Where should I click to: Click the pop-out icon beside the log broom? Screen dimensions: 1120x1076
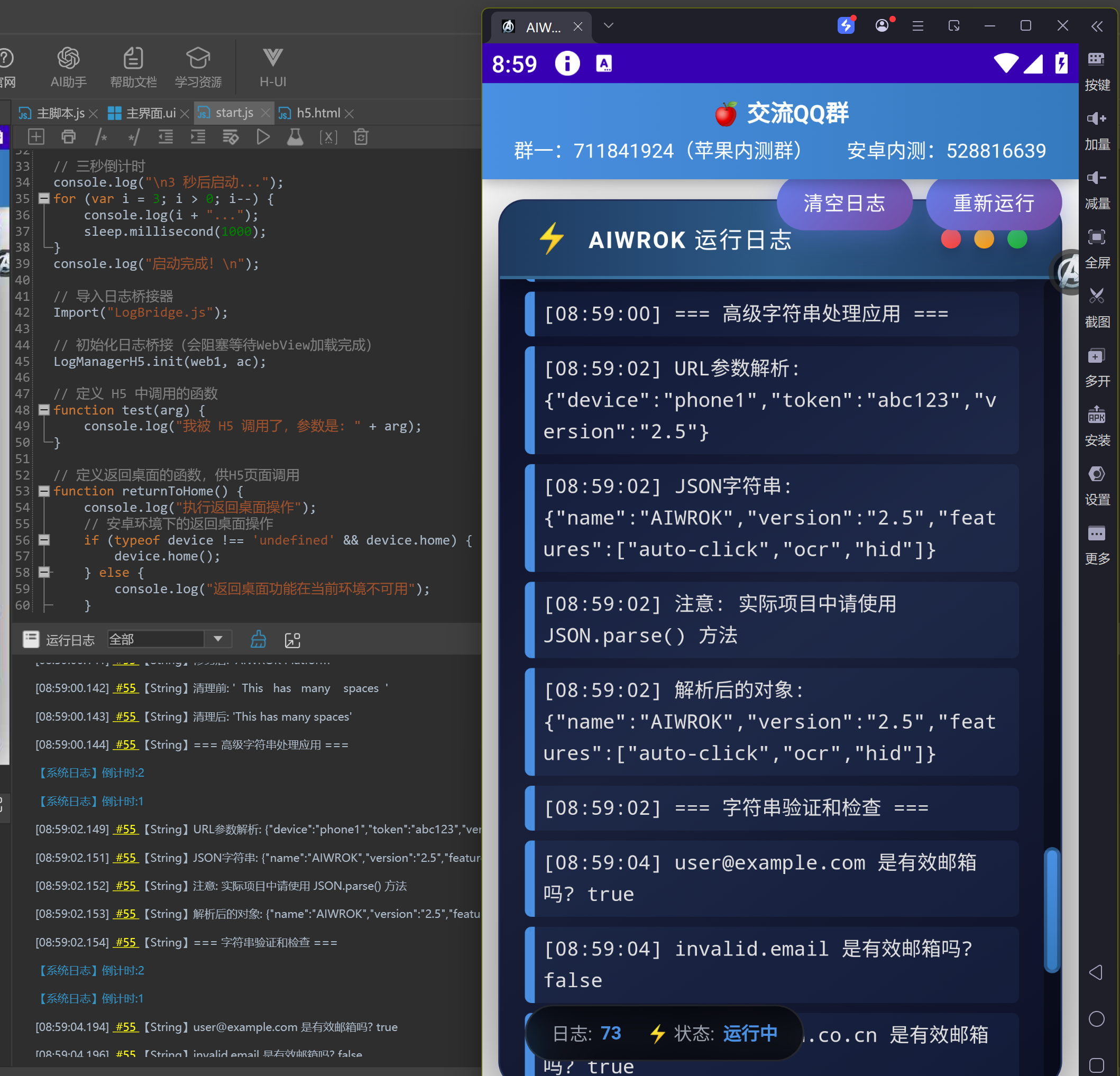292,640
